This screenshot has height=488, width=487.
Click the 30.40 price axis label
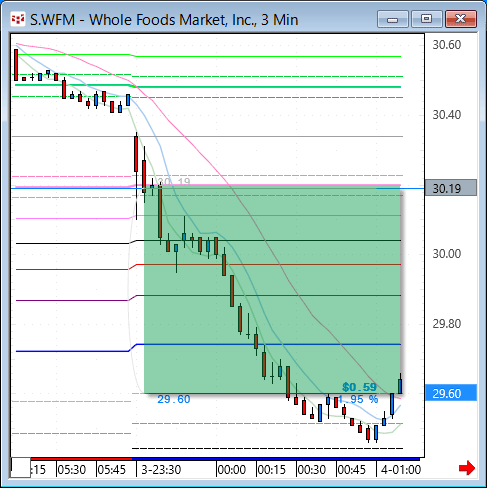(x=447, y=115)
